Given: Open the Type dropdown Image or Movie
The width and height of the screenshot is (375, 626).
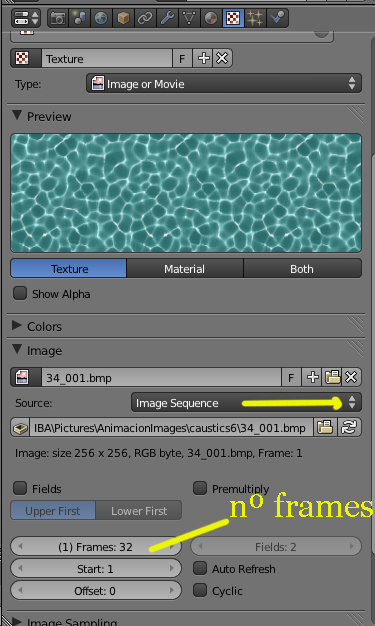Looking at the screenshot, I should (x=224, y=83).
